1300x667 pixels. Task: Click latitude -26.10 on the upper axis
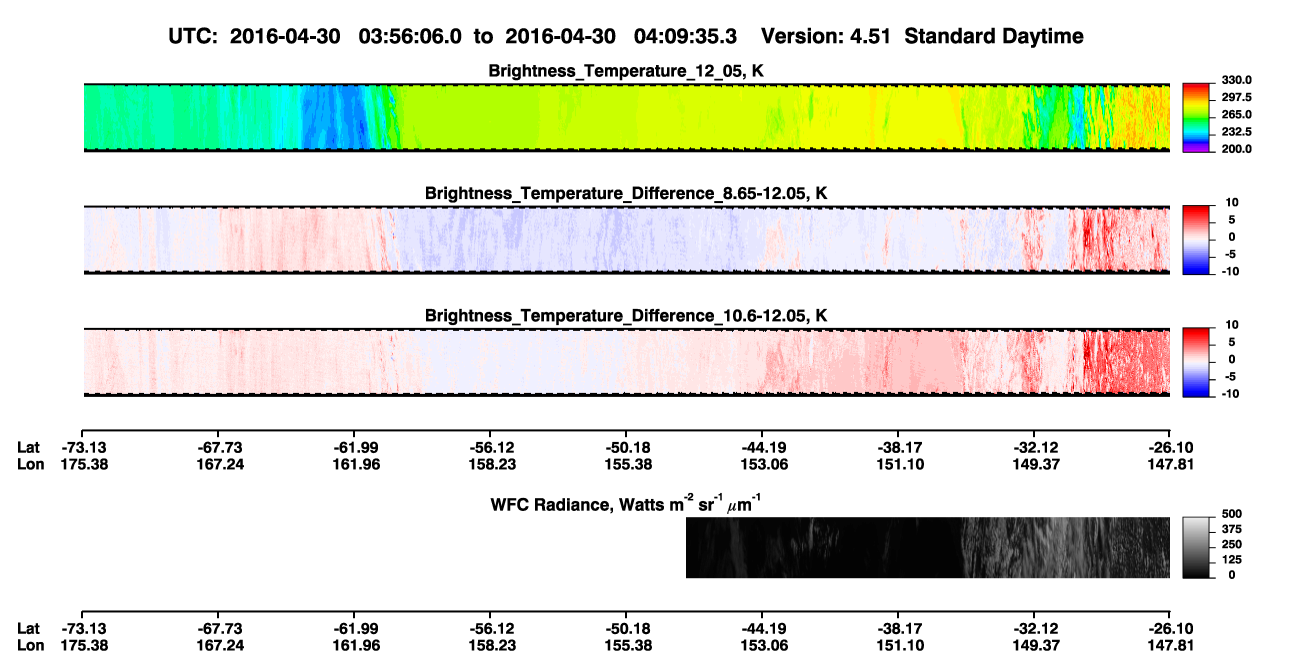1170,449
